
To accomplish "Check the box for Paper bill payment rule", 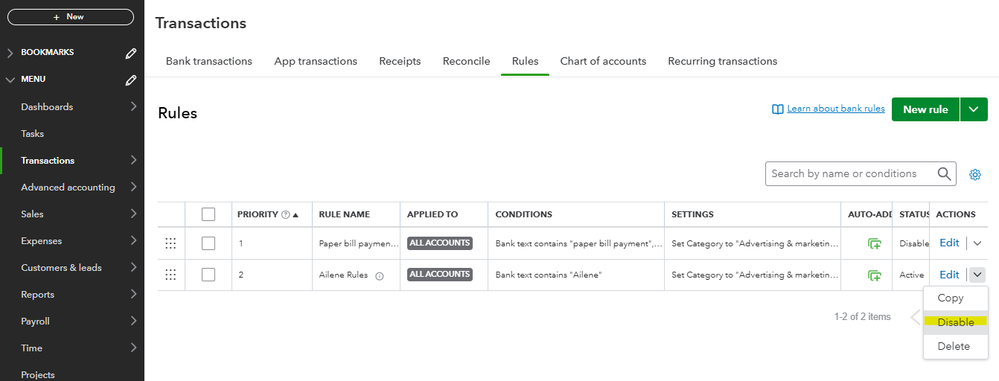I will pyautogui.click(x=208, y=243).
